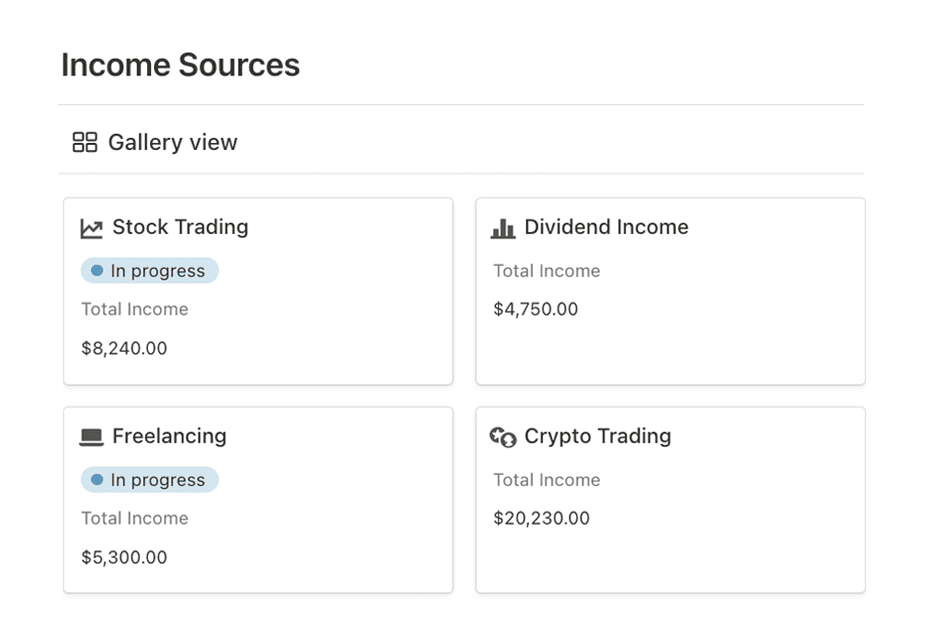Click the Total Income label on Freelancing
Image resolution: width=930 pixels, height=643 pixels.
pos(134,518)
